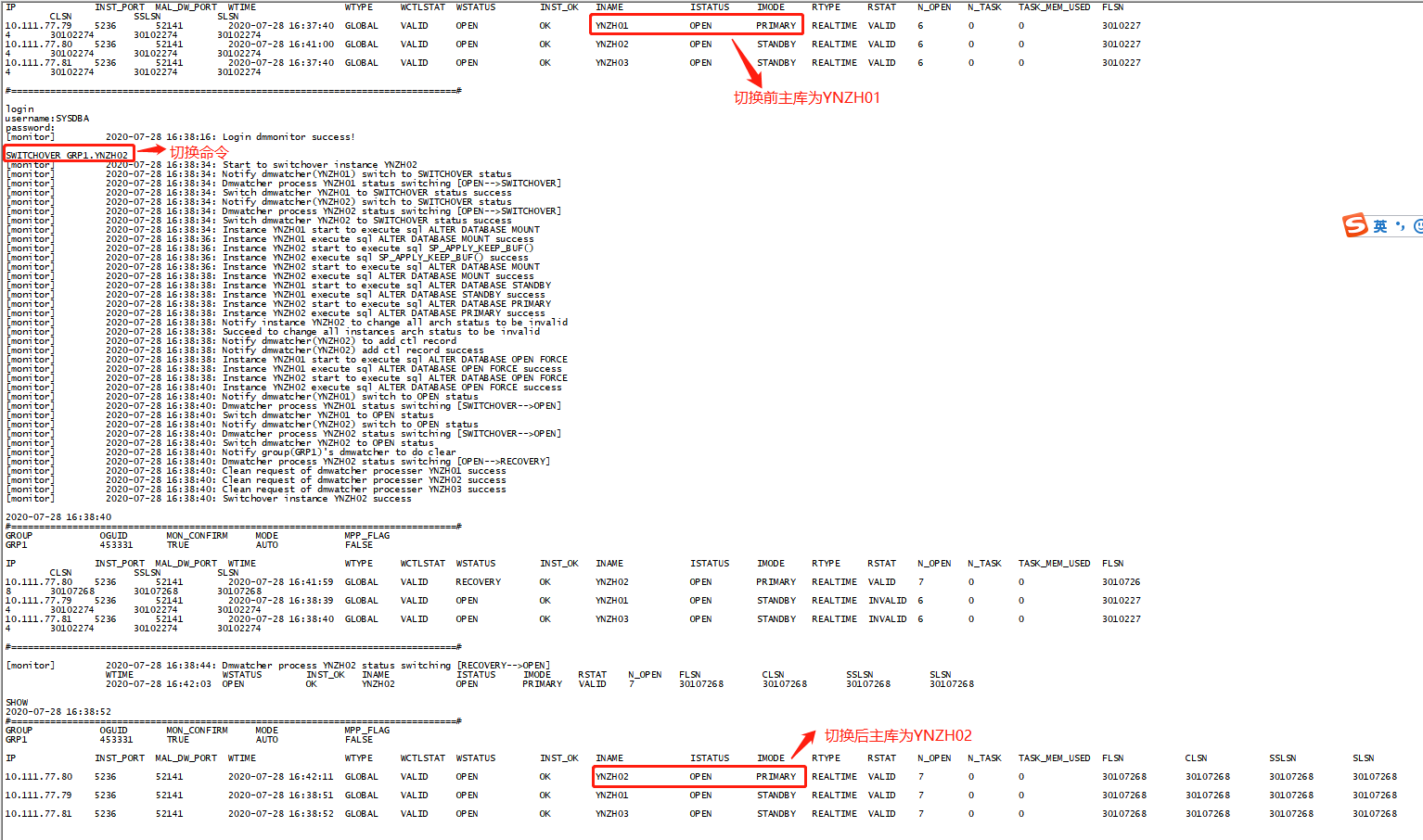
Task: Select 'Notify dmwatcher(YNZH02) add ctl record success' line
Action: pos(353,350)
